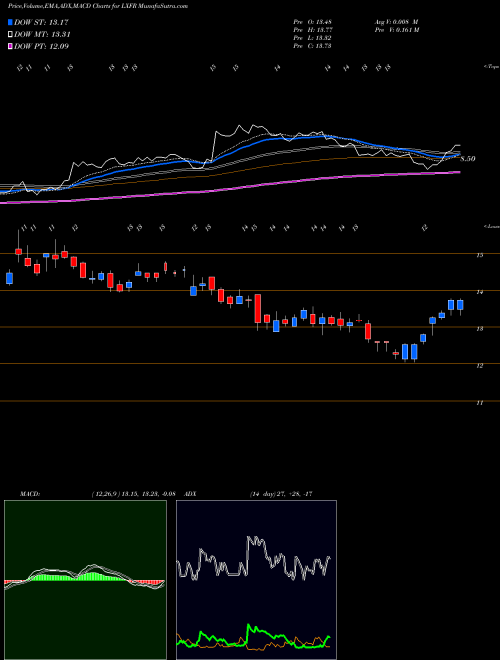This screenshot has width=500, height=660.
Task: Click the blue DOW ST legend swatch
Action: click(11, 22)
